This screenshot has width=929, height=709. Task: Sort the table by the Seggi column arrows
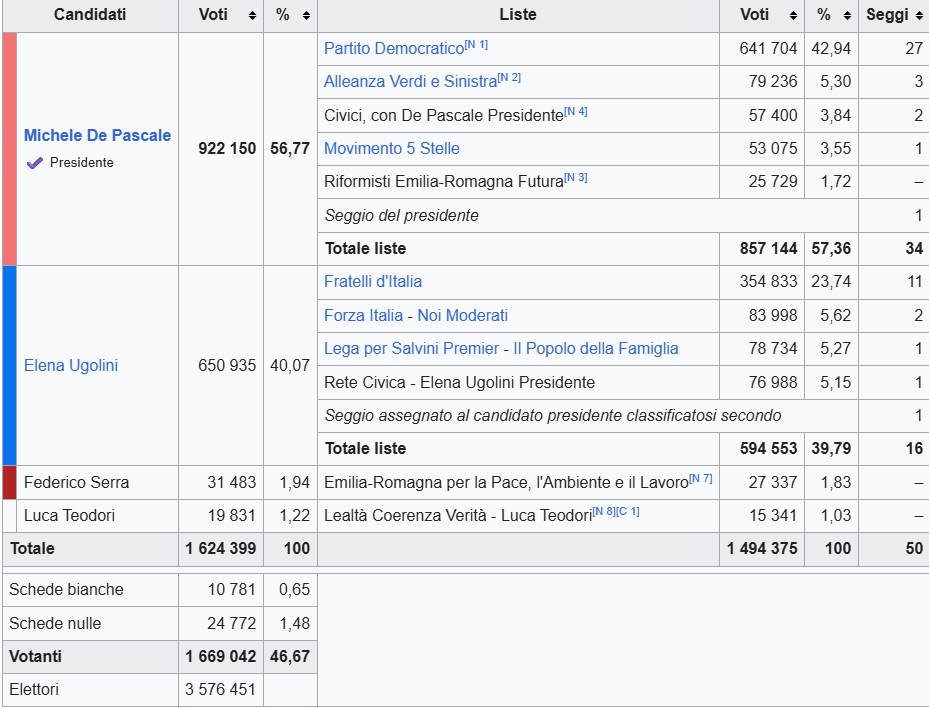[919, 16]
